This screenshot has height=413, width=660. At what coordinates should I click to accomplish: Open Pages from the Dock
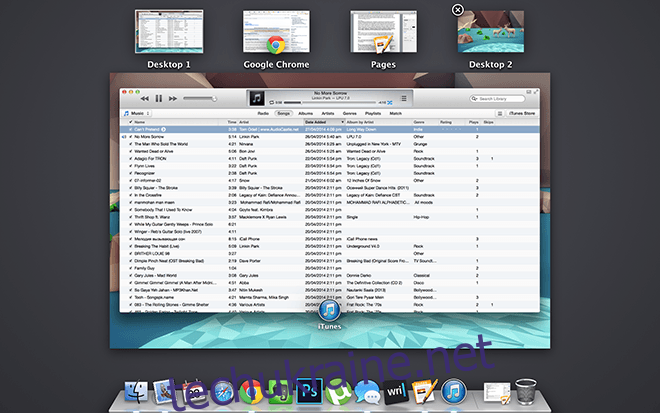424,392
